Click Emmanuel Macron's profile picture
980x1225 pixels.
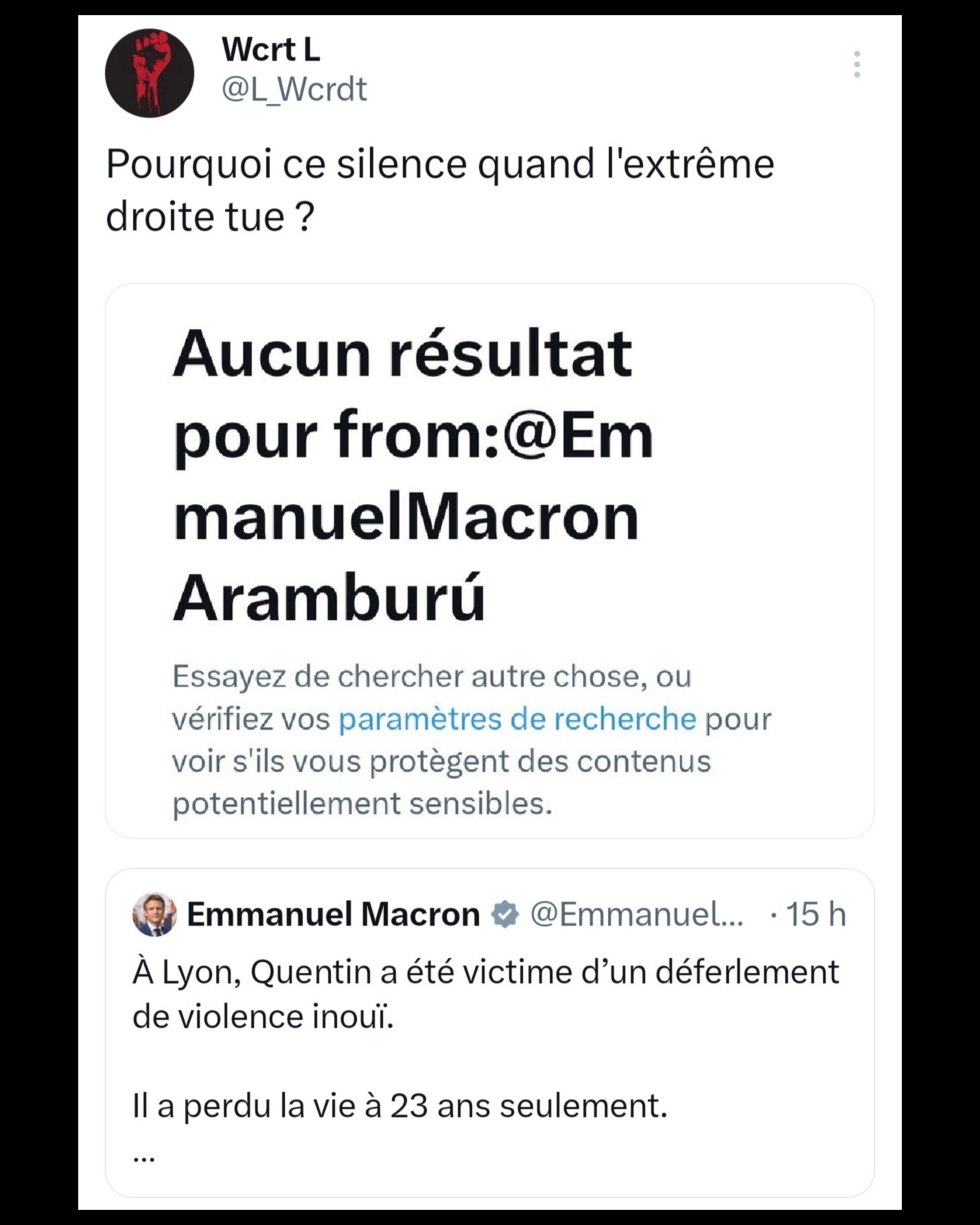pos(154,914)
